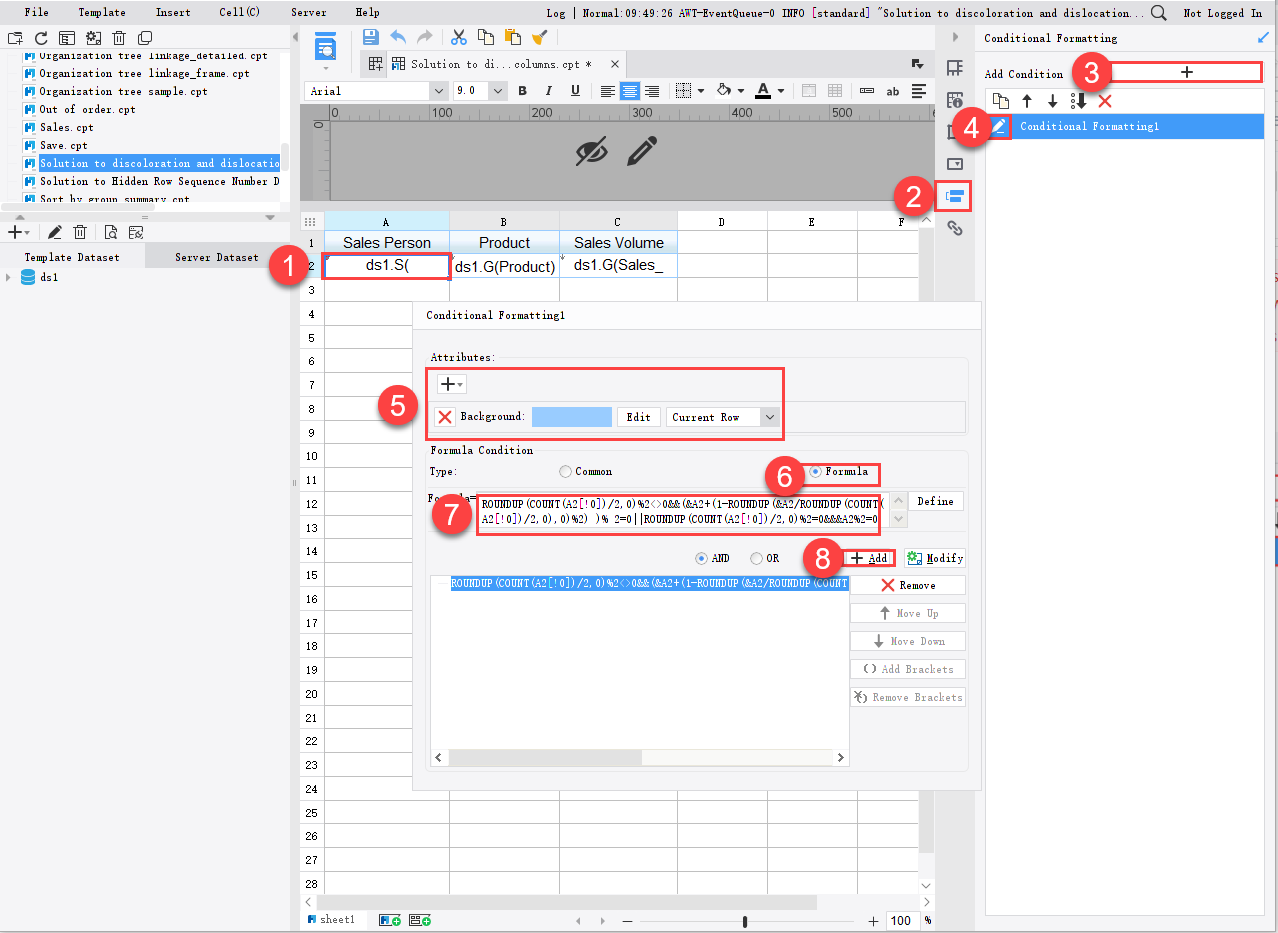Click the Scissors cut icon
This screenshot has width=1278, height=933.
click(x=458, y=37)
